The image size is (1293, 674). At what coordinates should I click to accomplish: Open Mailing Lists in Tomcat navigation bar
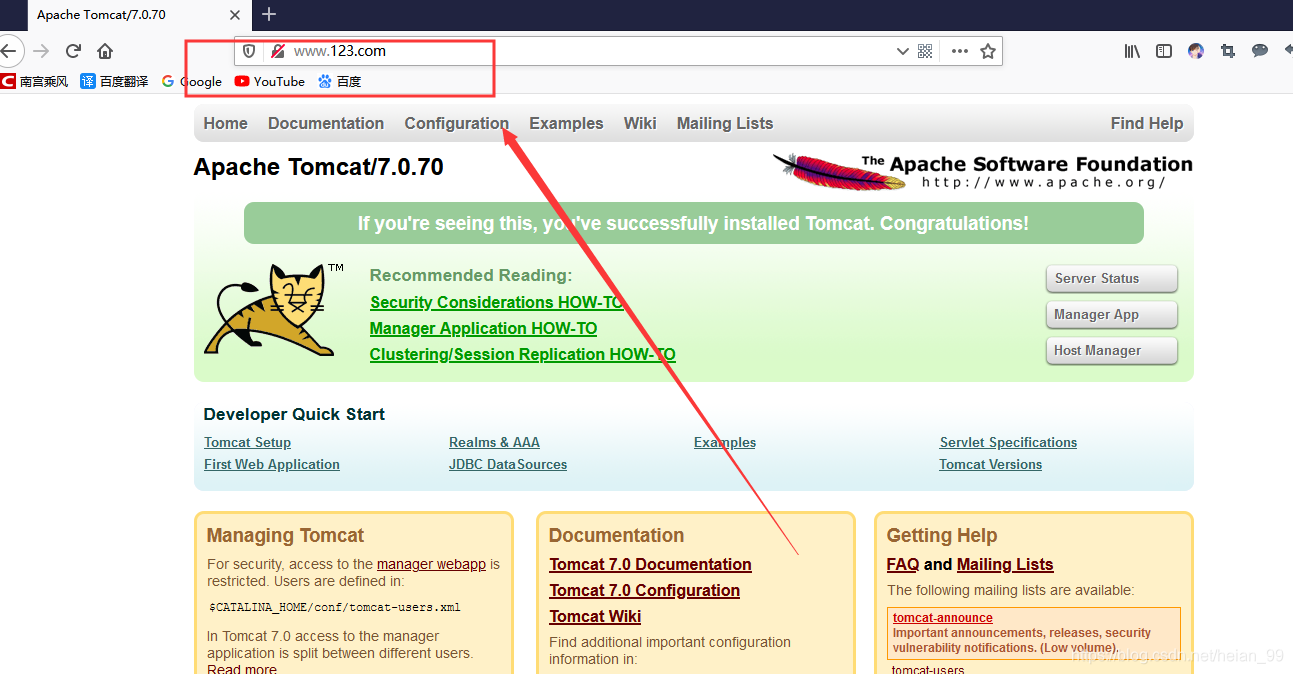pyautogui.click(x=725, y=123)
